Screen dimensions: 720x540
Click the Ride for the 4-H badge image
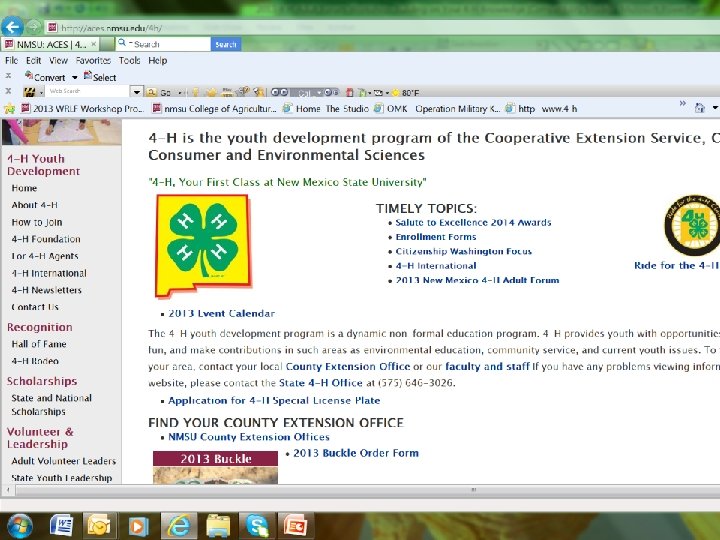pyautogui.click(x=692, y=225)
